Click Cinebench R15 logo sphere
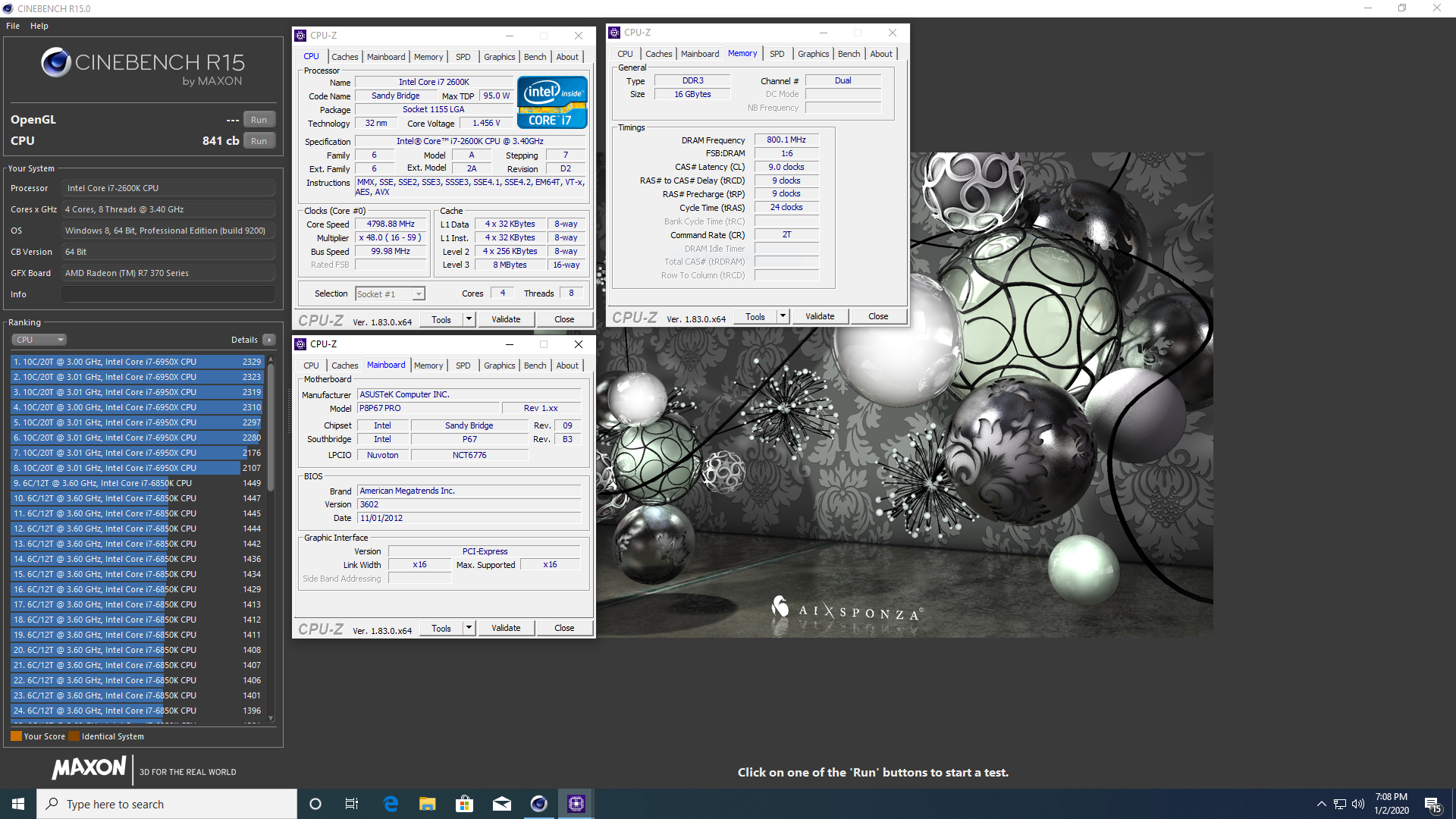 56,62
